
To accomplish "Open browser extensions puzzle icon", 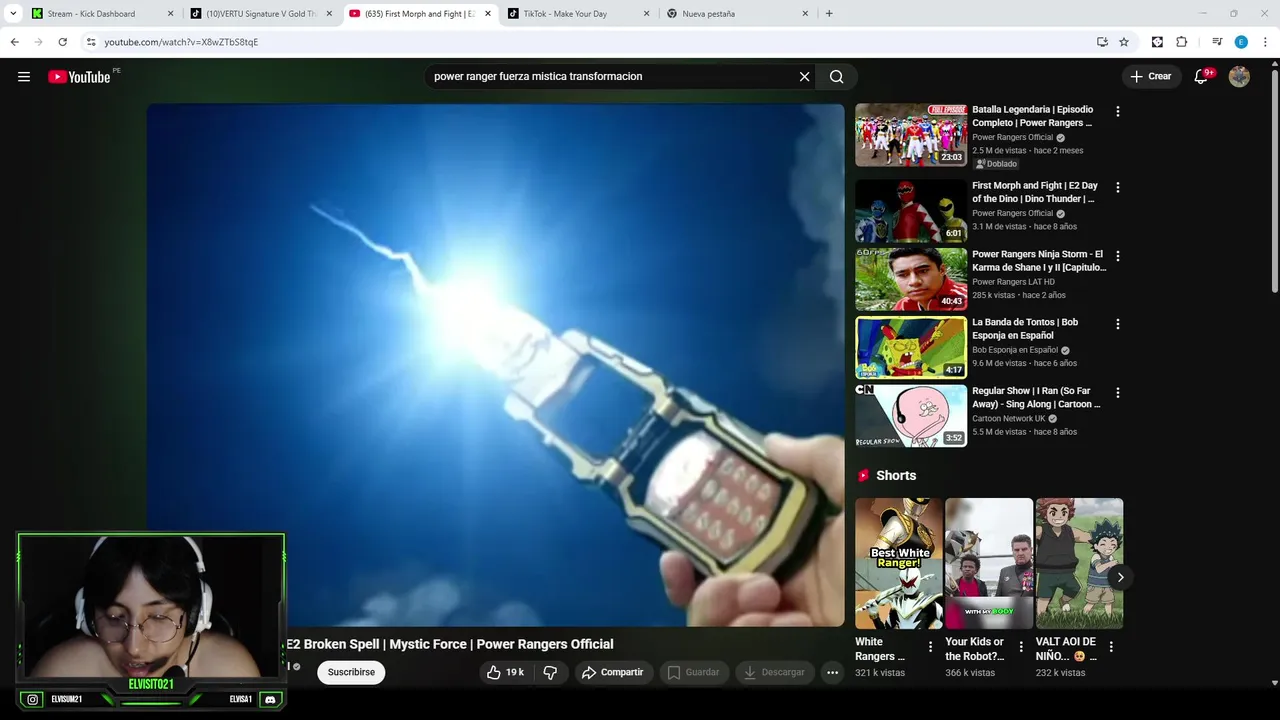I will (x=1181, y=42).
